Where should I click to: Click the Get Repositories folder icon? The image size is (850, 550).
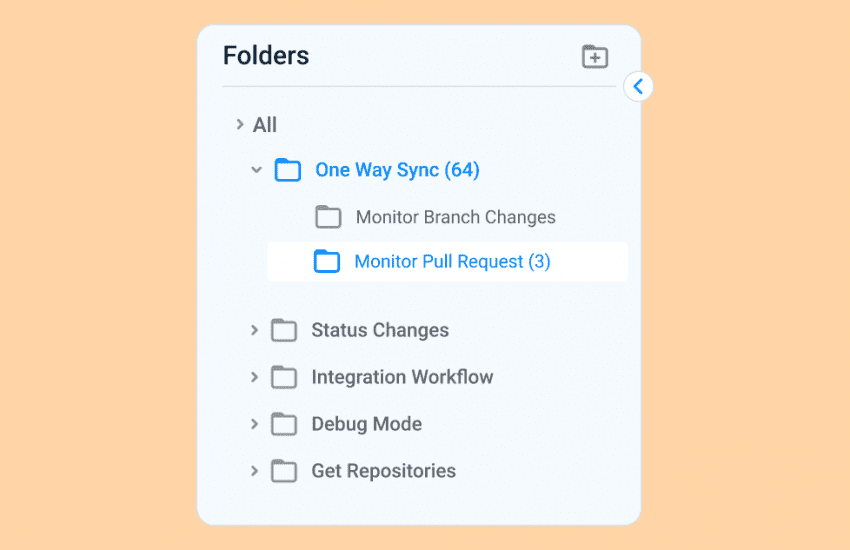(x=284, y=471)
